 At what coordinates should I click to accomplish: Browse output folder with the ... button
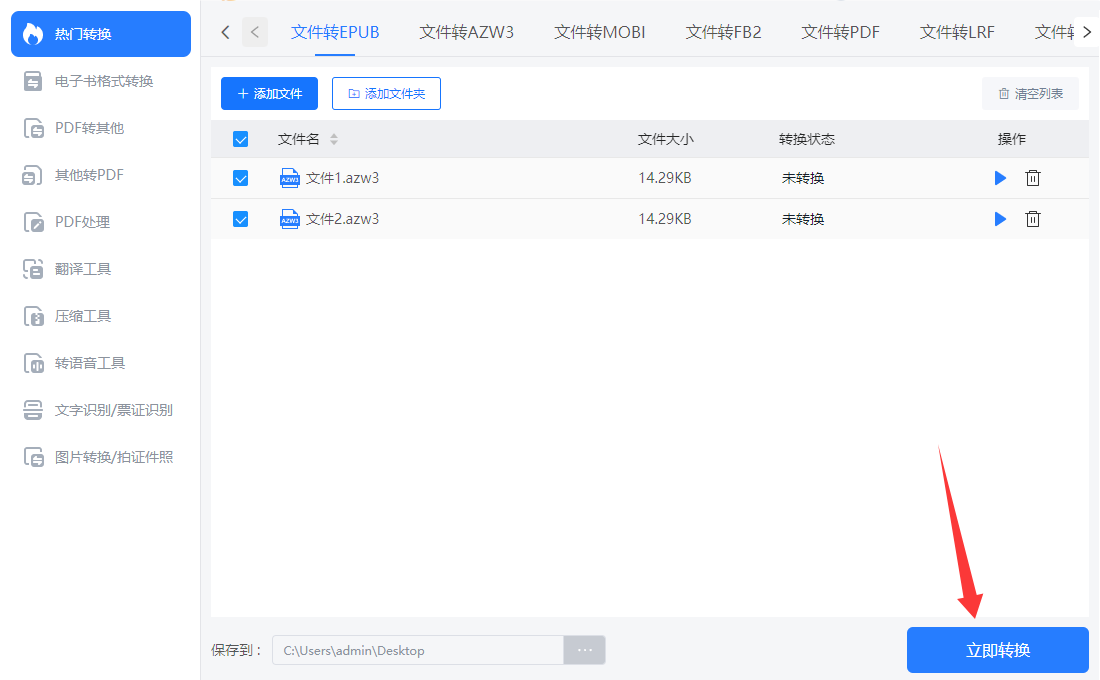[x=585, y=651]
